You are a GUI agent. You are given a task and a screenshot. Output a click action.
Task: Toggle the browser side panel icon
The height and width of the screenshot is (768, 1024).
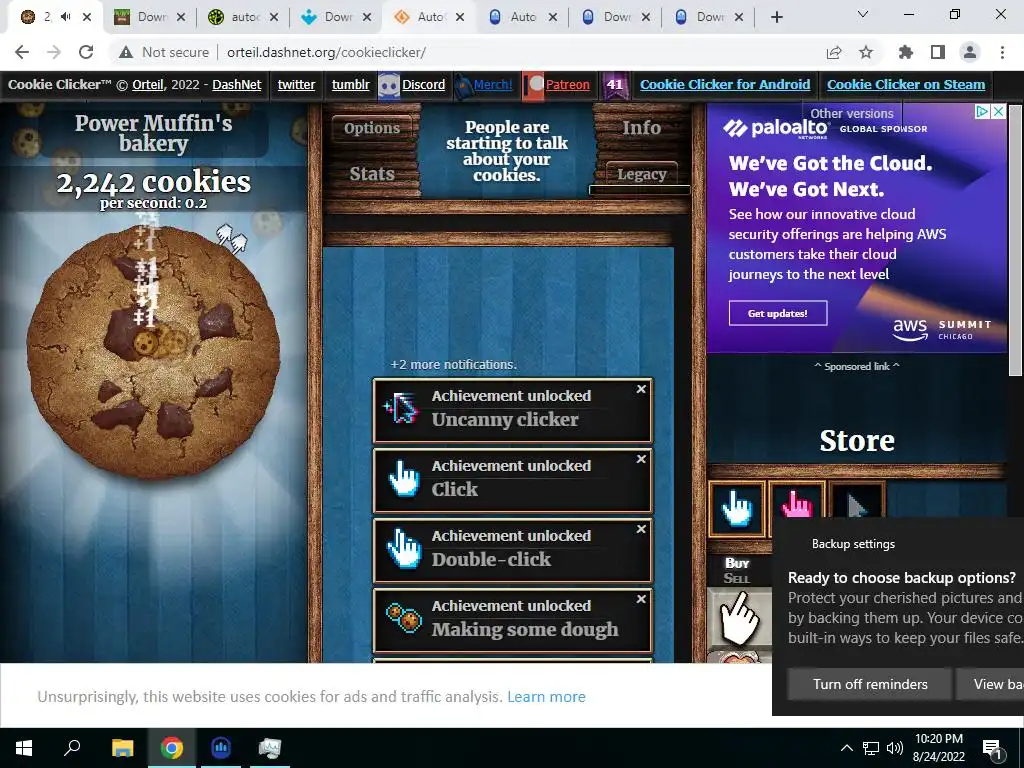pos(938,52)
